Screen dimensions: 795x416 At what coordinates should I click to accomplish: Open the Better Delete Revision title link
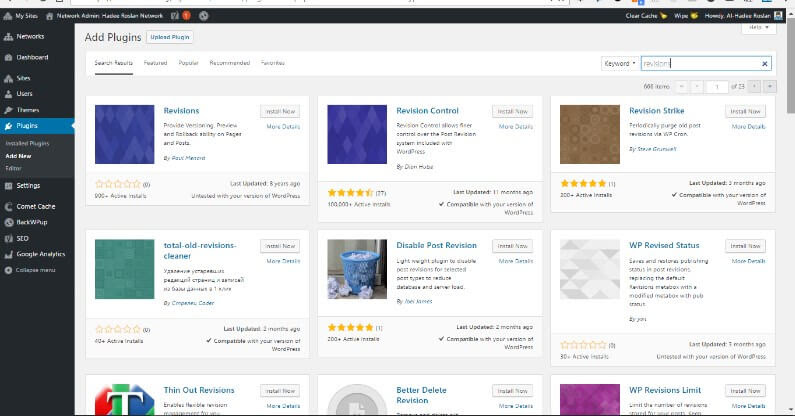tap(421, 395)
